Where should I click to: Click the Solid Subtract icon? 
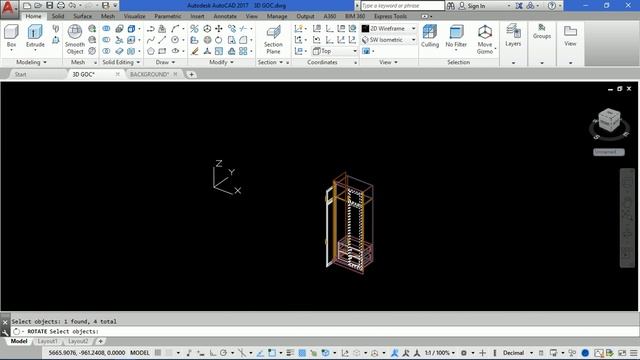click(x=106, y=40)
